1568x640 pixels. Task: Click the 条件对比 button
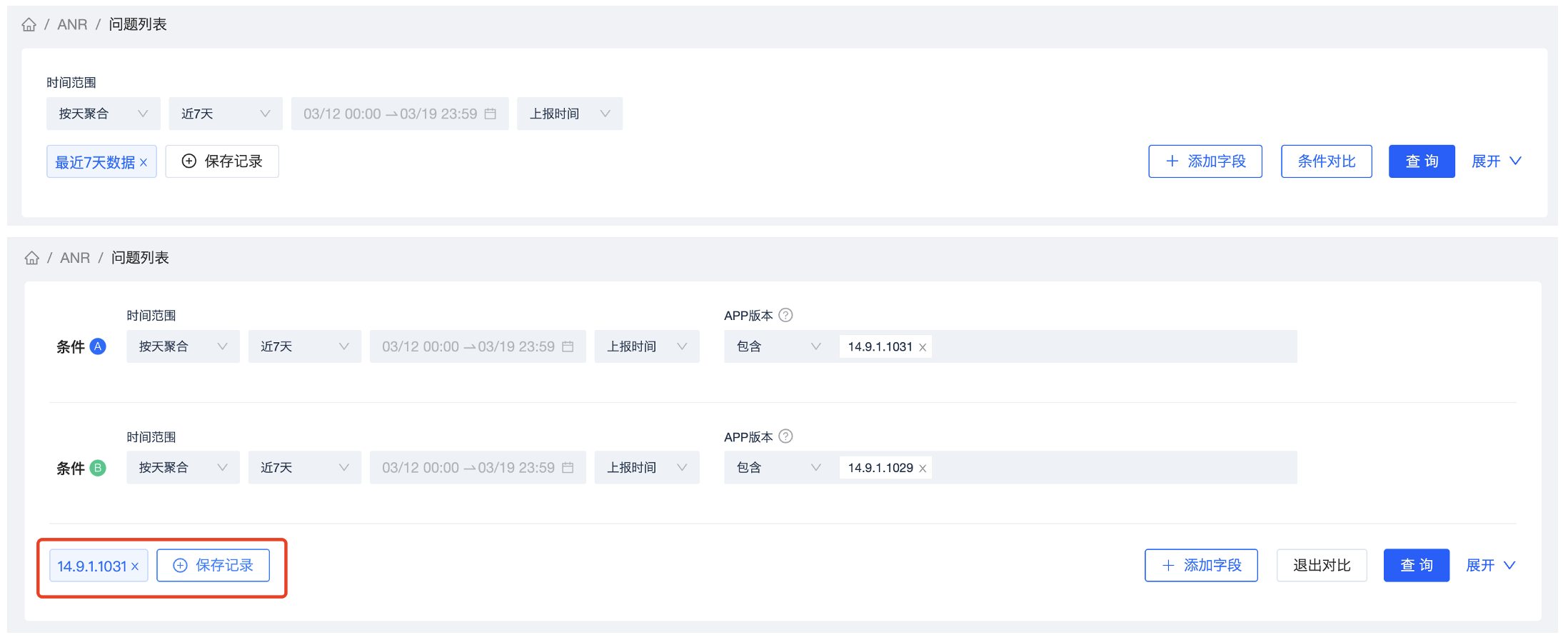tap(1327, 161)
